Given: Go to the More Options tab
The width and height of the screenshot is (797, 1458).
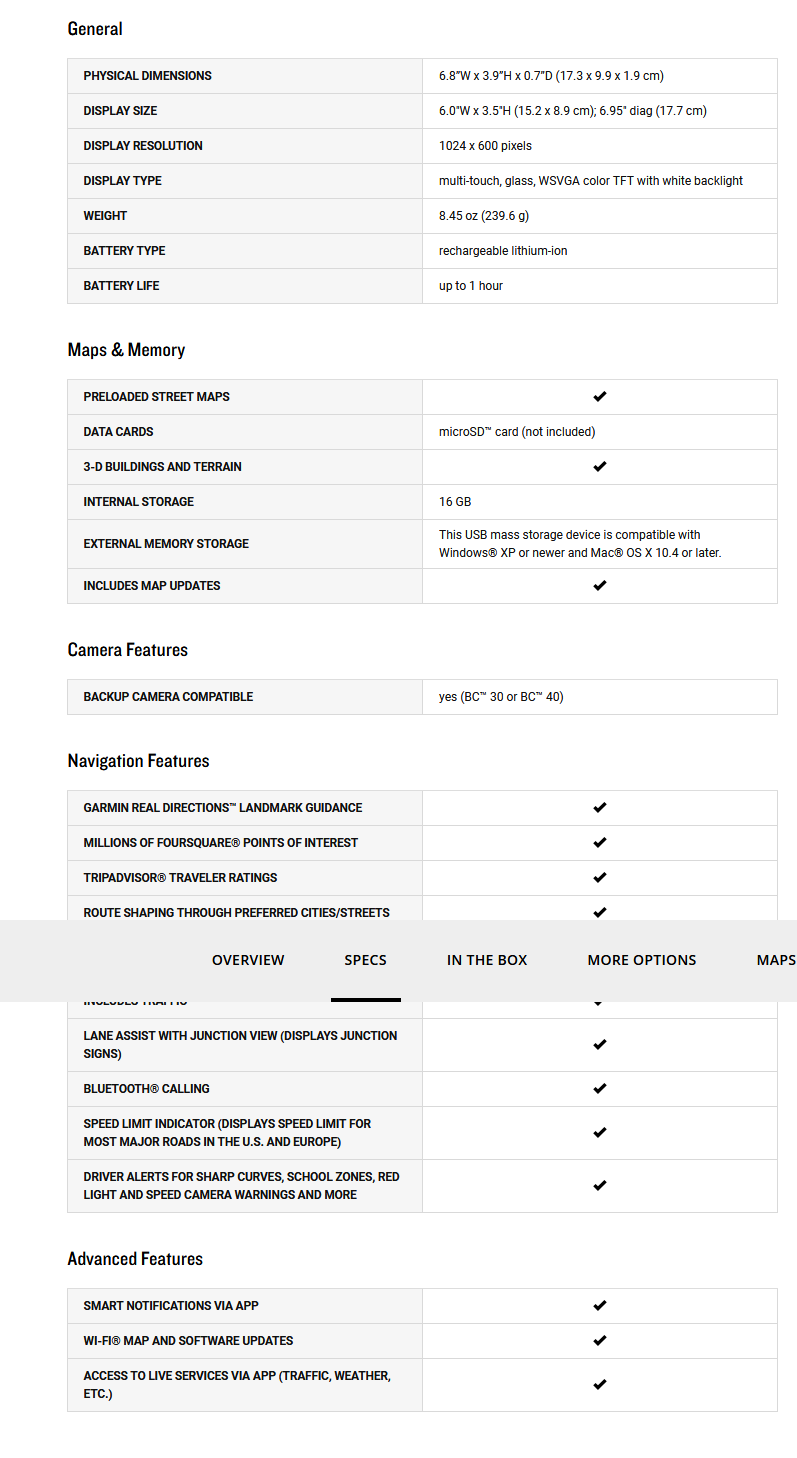Looking at the screenshot, I should click(642, 960).
